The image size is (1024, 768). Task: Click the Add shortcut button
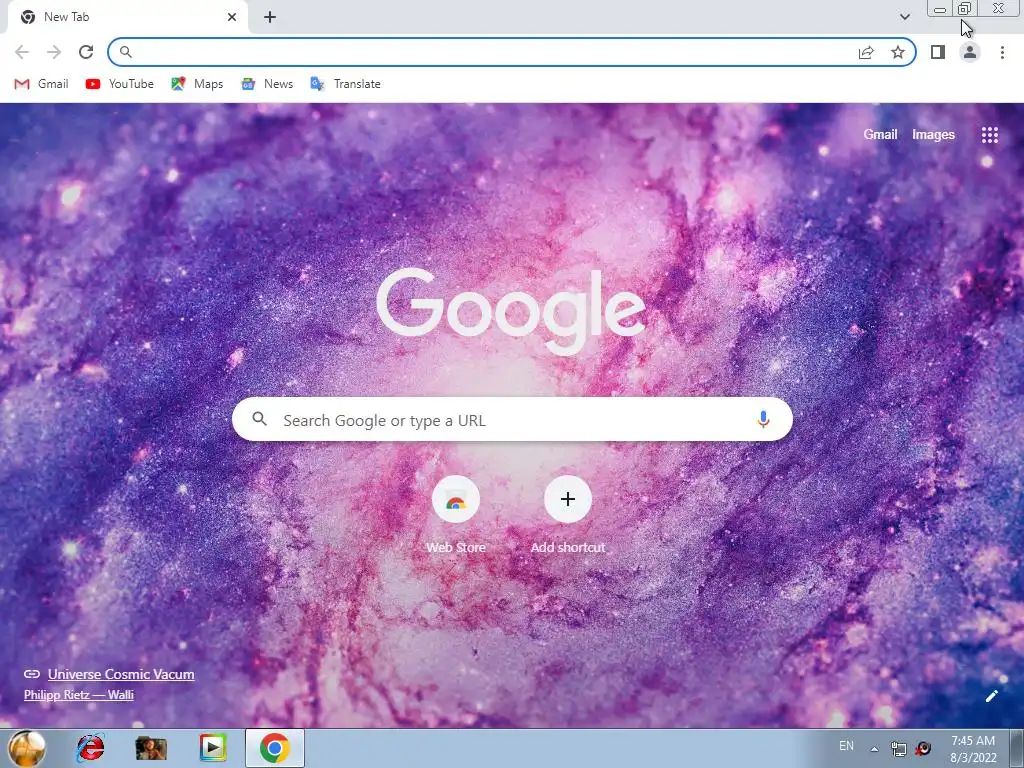[568, 516]
